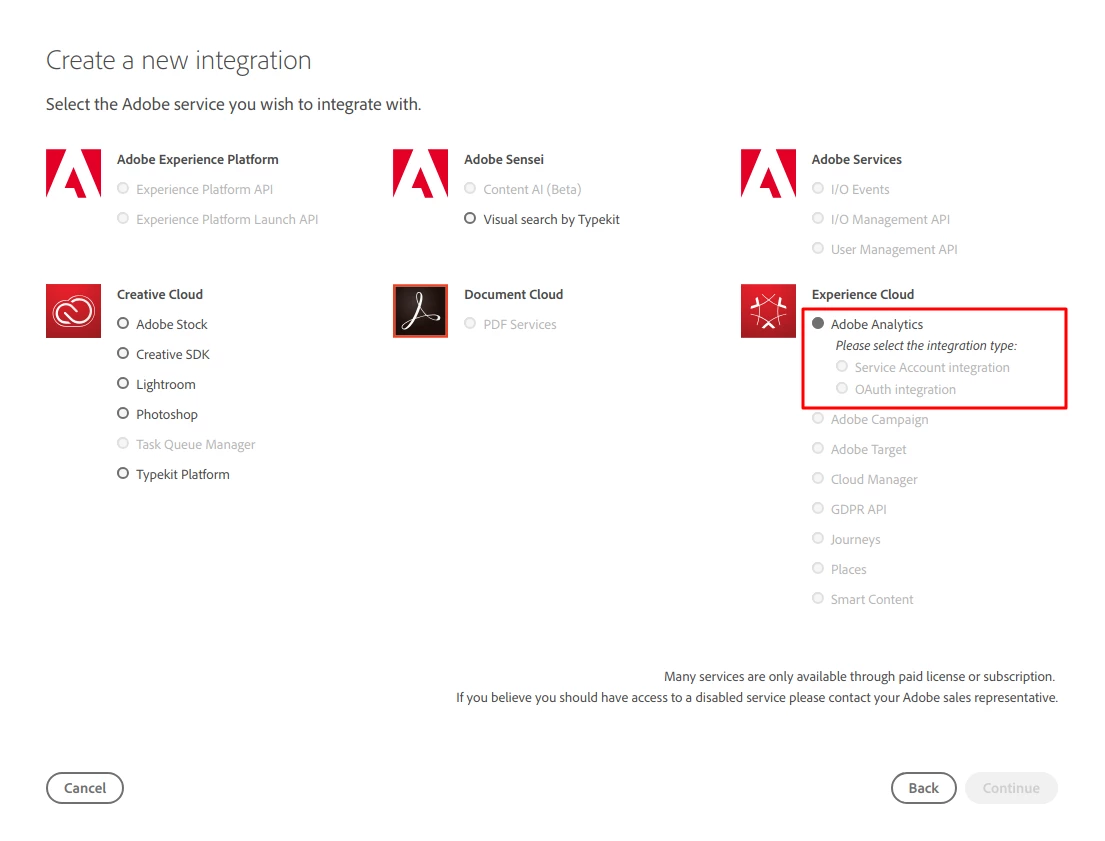Select the Adobe Campaign option
This screenshot has height=841, width=1105.
click(817, 418)
